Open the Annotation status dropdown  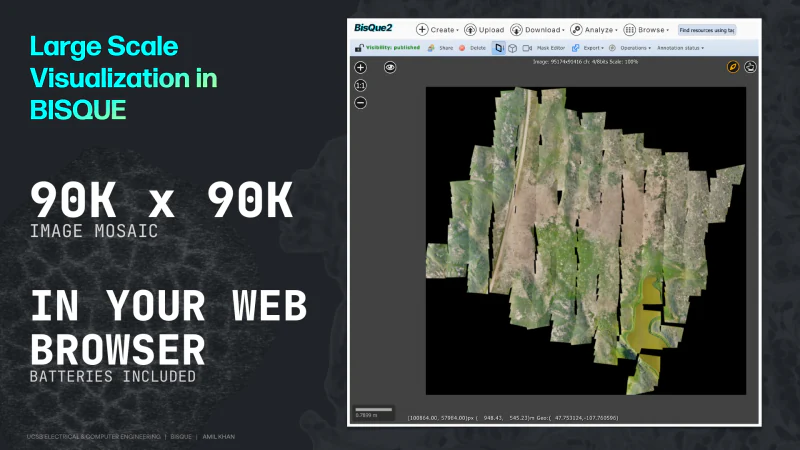pyautogui.click(x=680, y=48)
